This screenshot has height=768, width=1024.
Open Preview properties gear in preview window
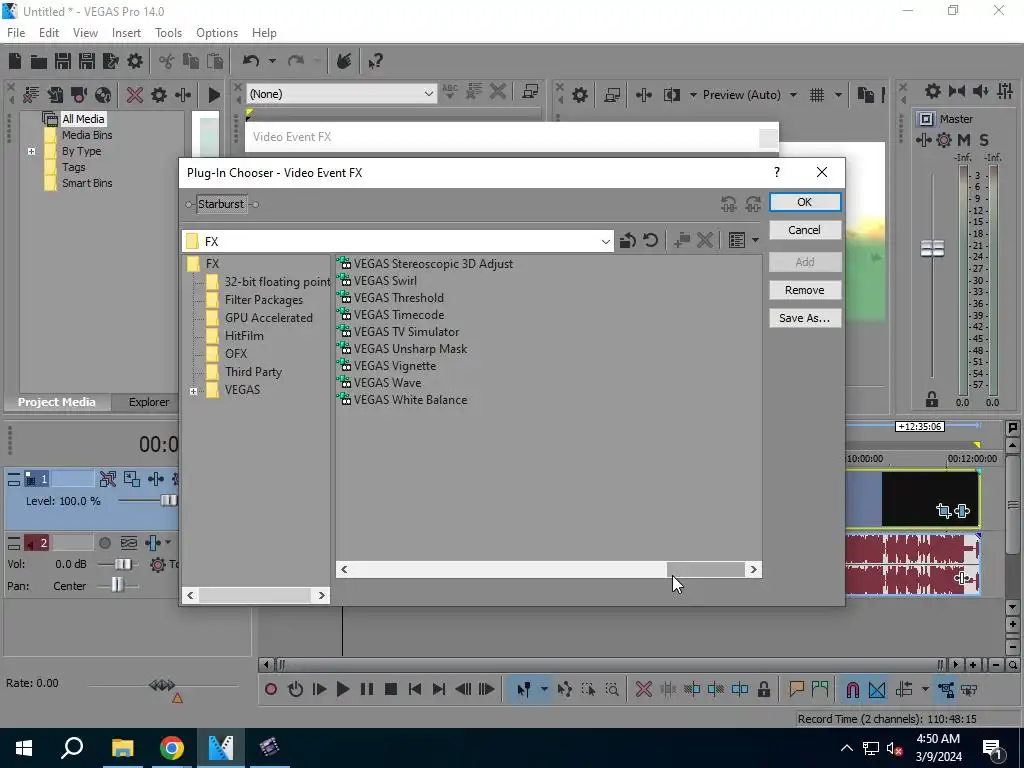579,95
